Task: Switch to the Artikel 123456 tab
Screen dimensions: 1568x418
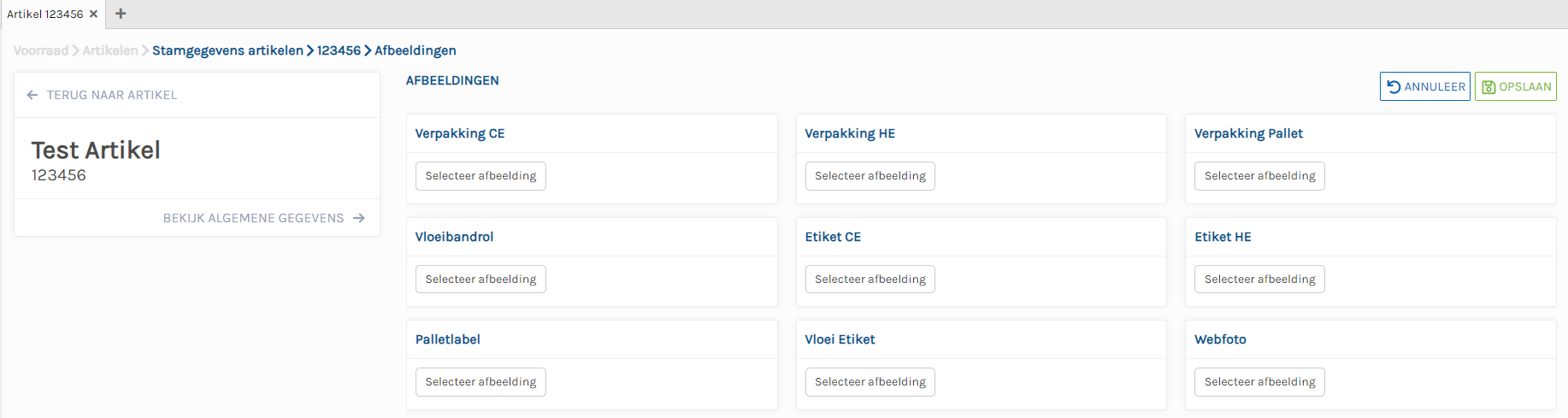Action: (x=45, y=14)
